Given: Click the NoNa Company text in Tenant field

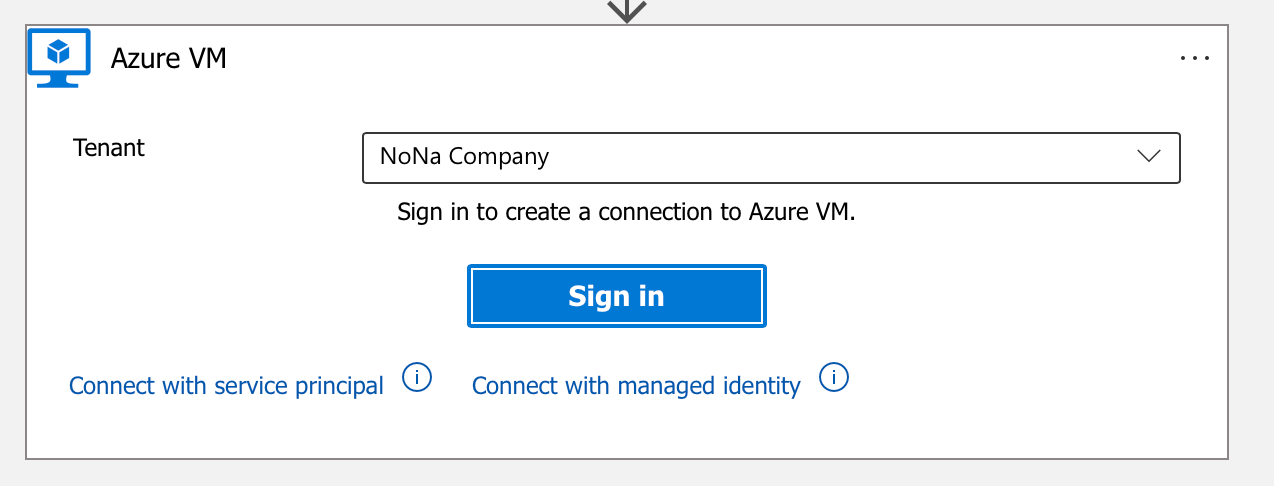Looking at the screenshot, I should [x=464, y=157].
